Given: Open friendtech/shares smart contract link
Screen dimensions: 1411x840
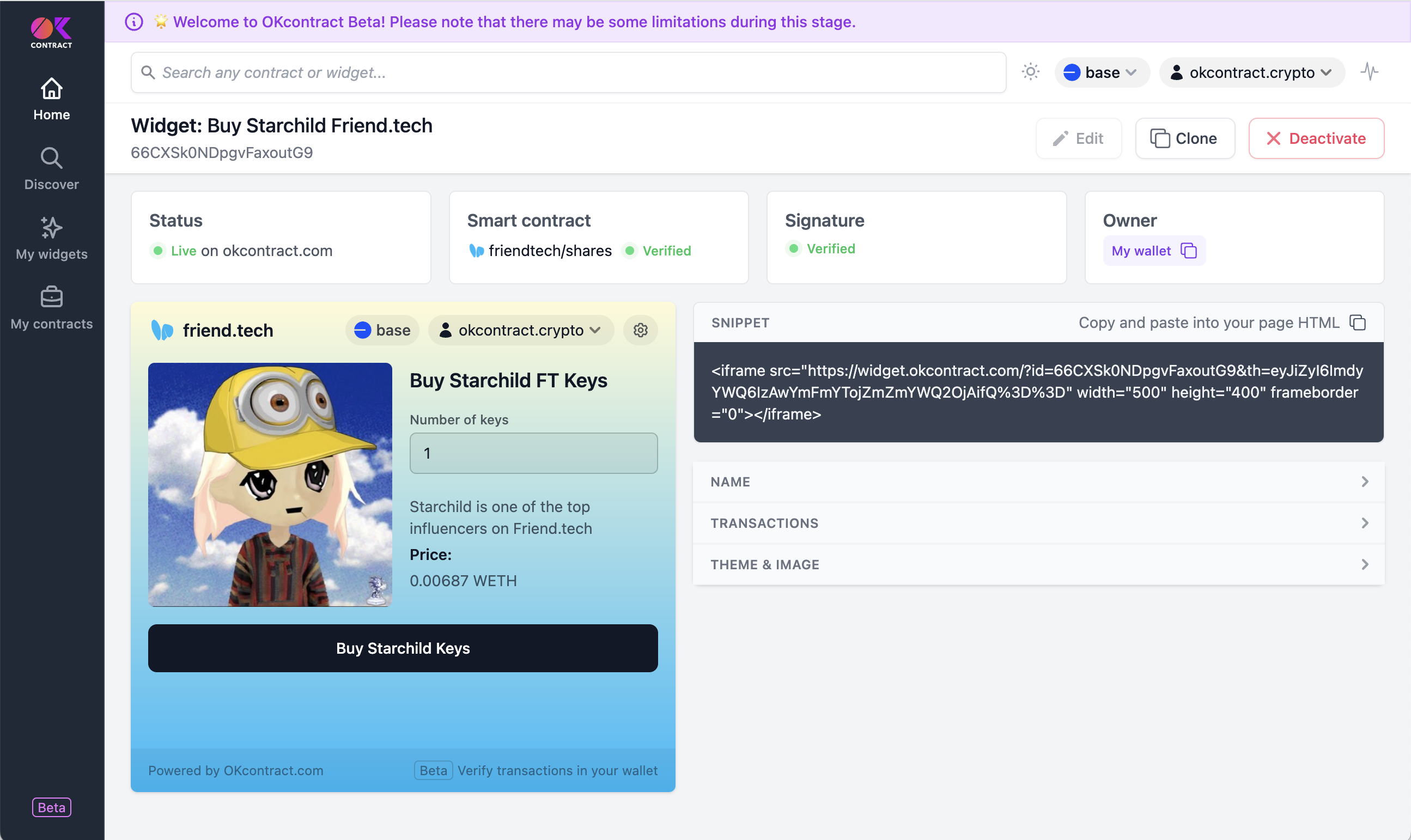Looking at the screenshot, I should coord(550,251).
